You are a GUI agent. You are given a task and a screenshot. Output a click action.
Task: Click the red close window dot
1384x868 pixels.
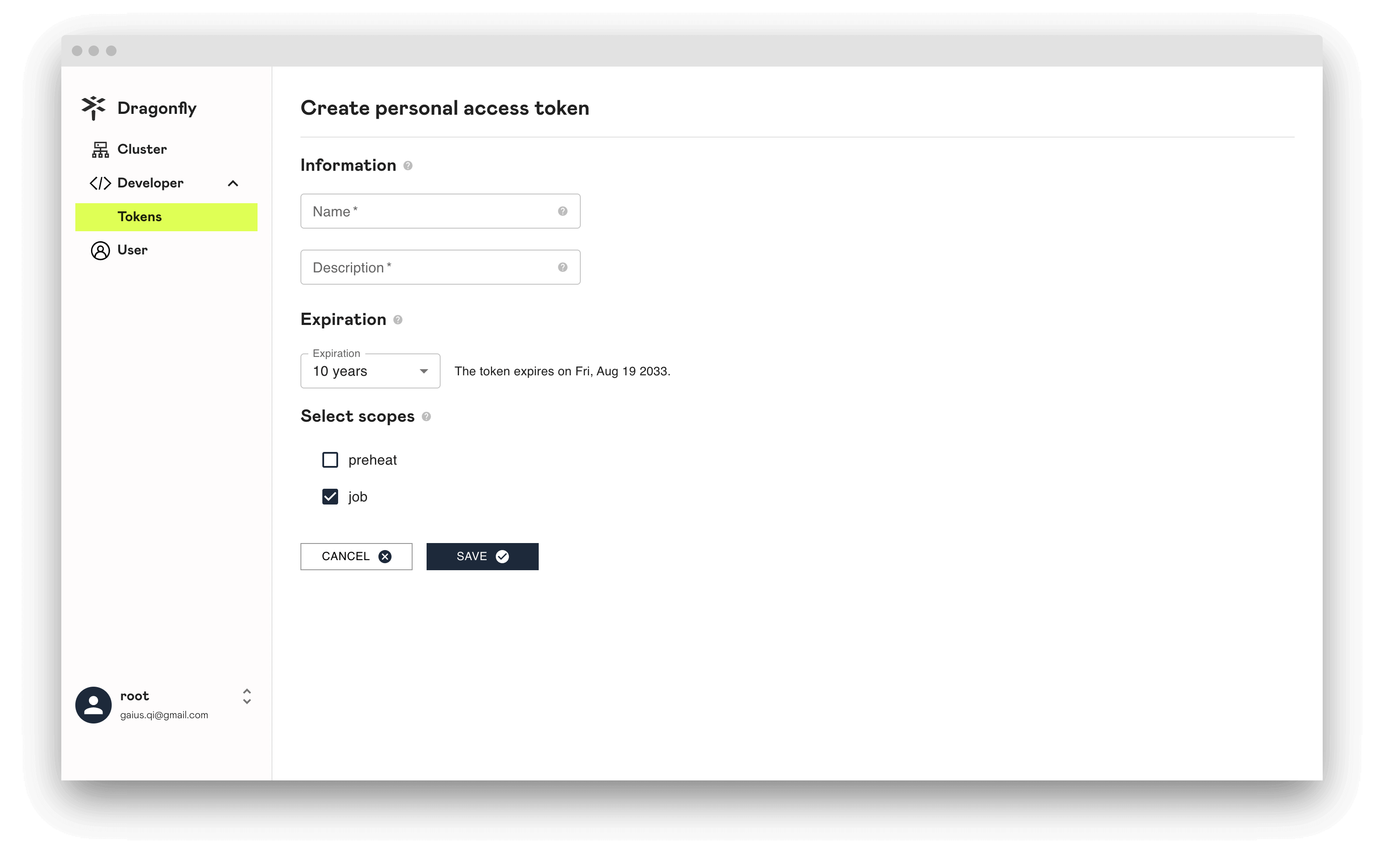(x=77, y=51)
